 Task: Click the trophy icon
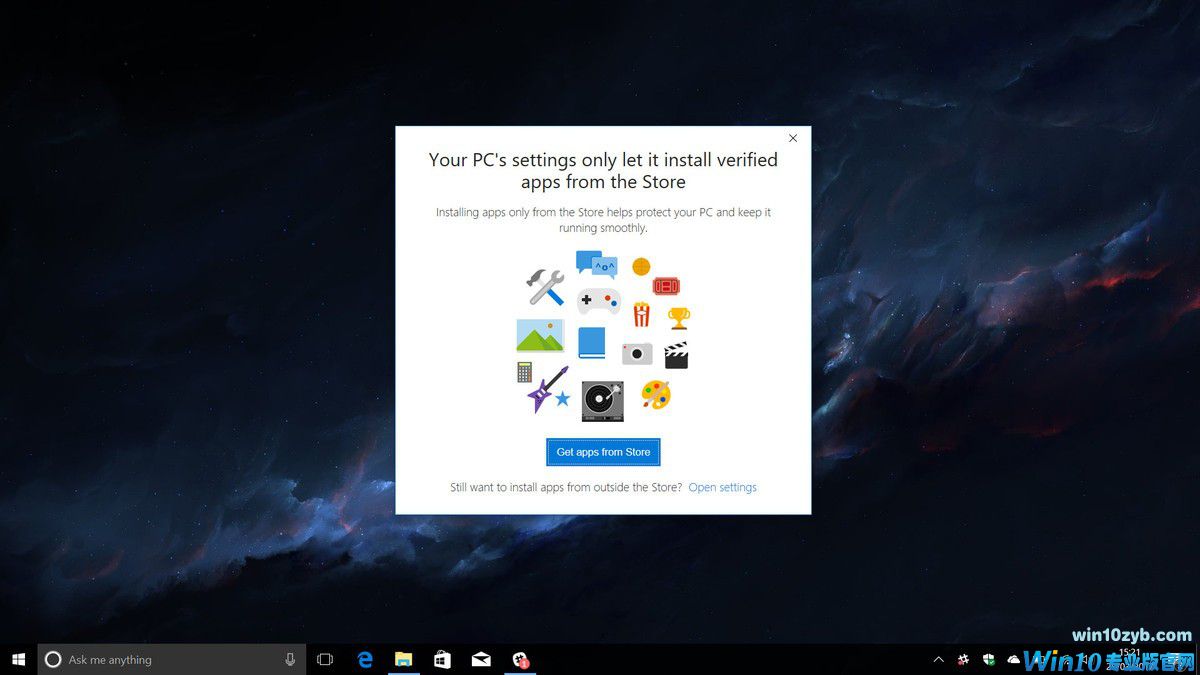[x=678, y=317]
